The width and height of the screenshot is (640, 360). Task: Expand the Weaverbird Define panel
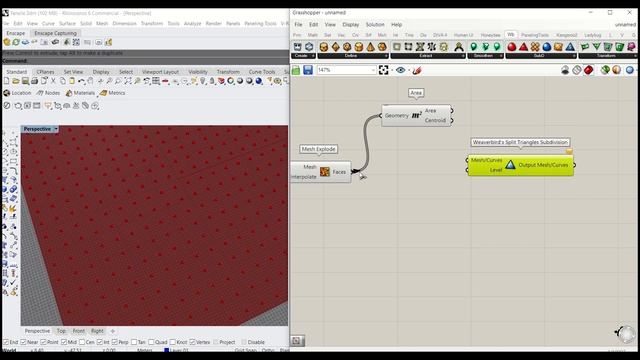386,56
